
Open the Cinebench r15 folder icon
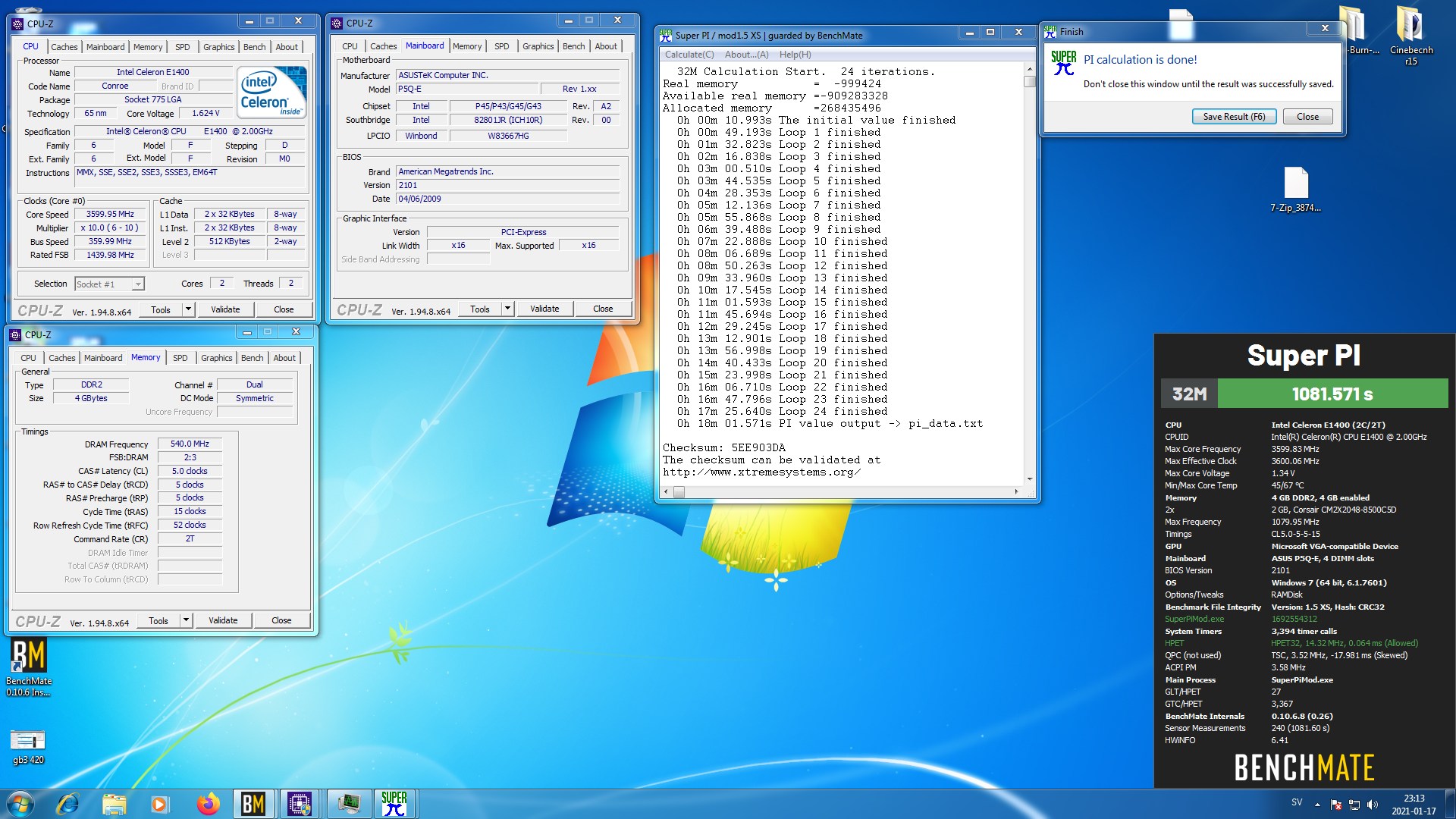click(1410, 34)
